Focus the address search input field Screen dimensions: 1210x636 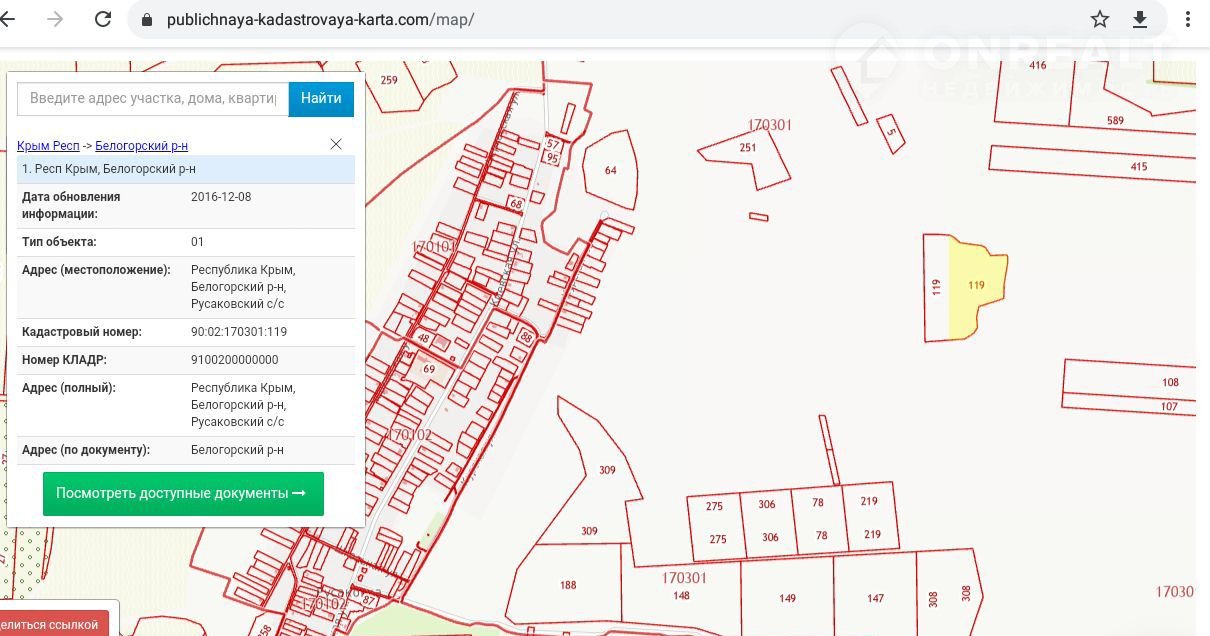point(152,98)
